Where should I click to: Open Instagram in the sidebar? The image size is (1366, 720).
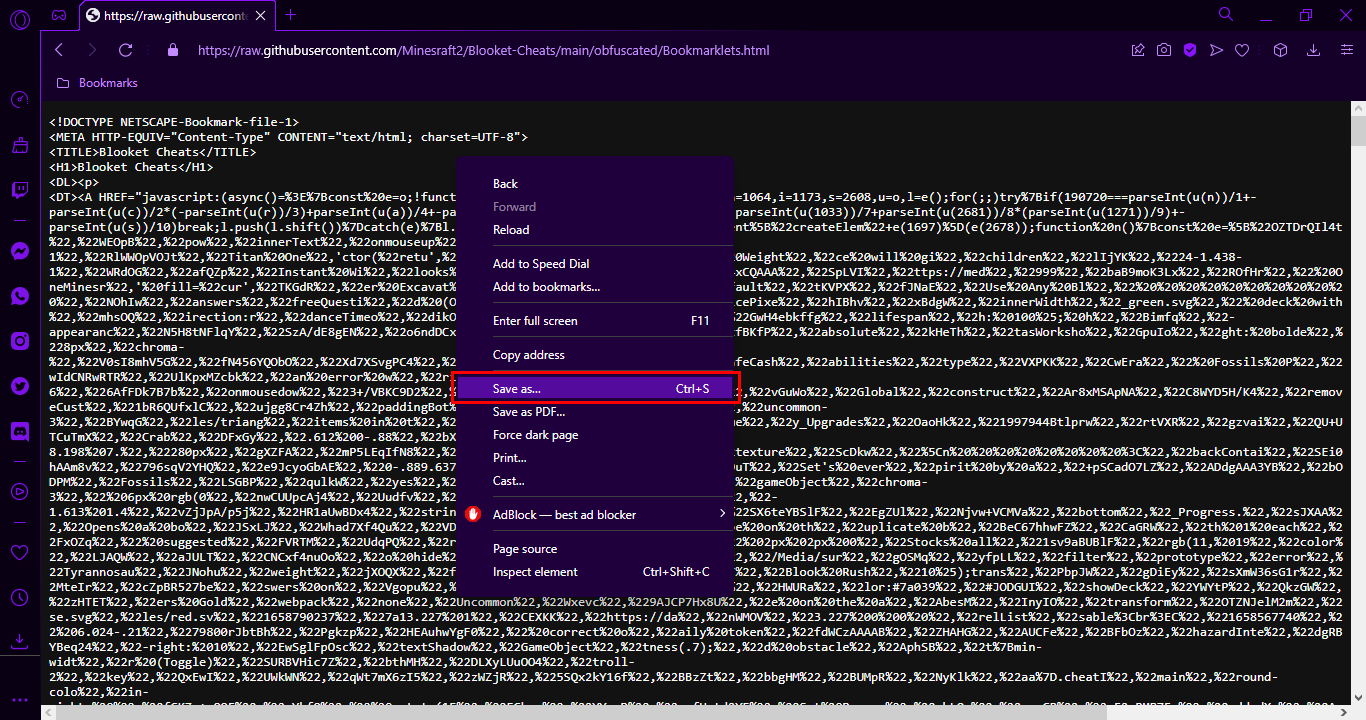click(19, 341)
